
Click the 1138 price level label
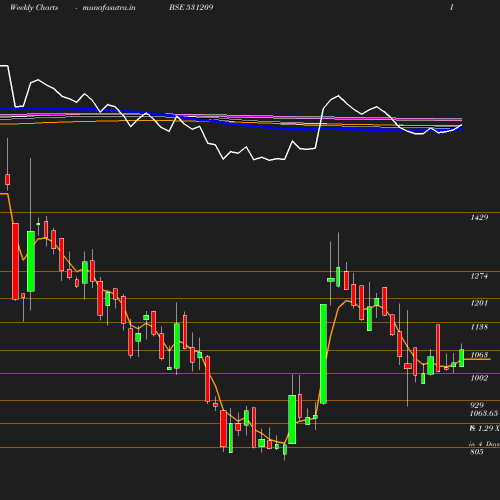pos(479,327)
